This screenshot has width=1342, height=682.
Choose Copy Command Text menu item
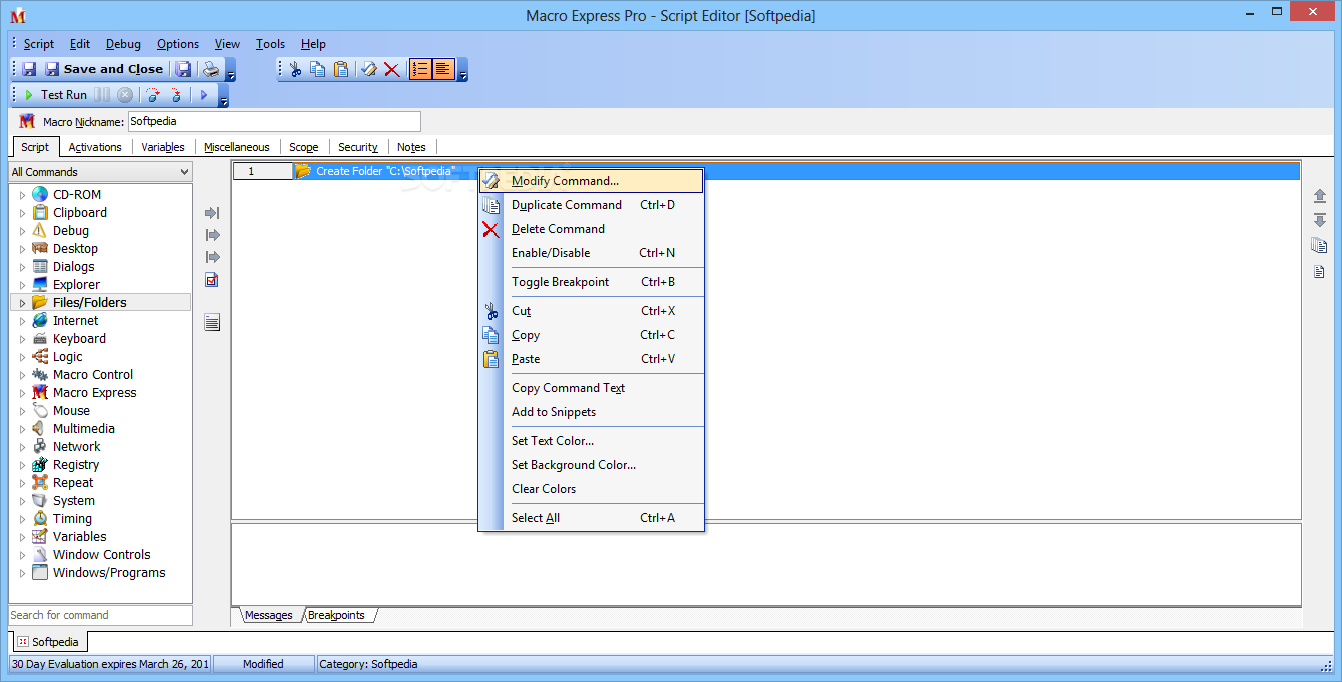coord(591,388)
